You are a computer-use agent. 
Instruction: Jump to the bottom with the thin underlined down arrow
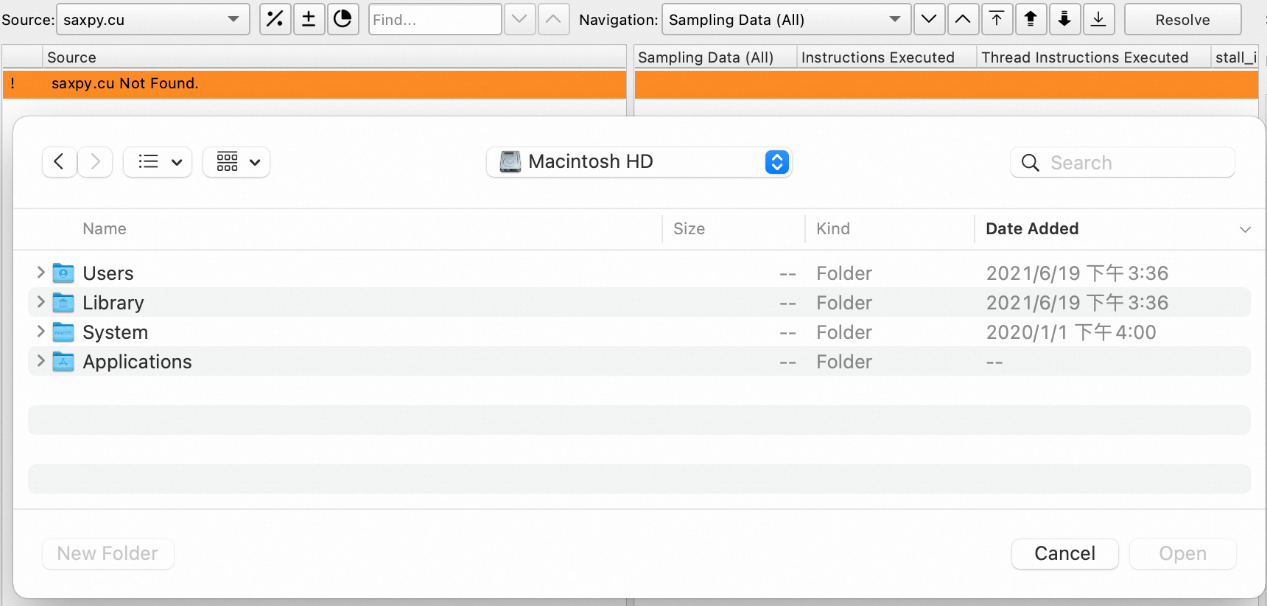click(1098, 19)
